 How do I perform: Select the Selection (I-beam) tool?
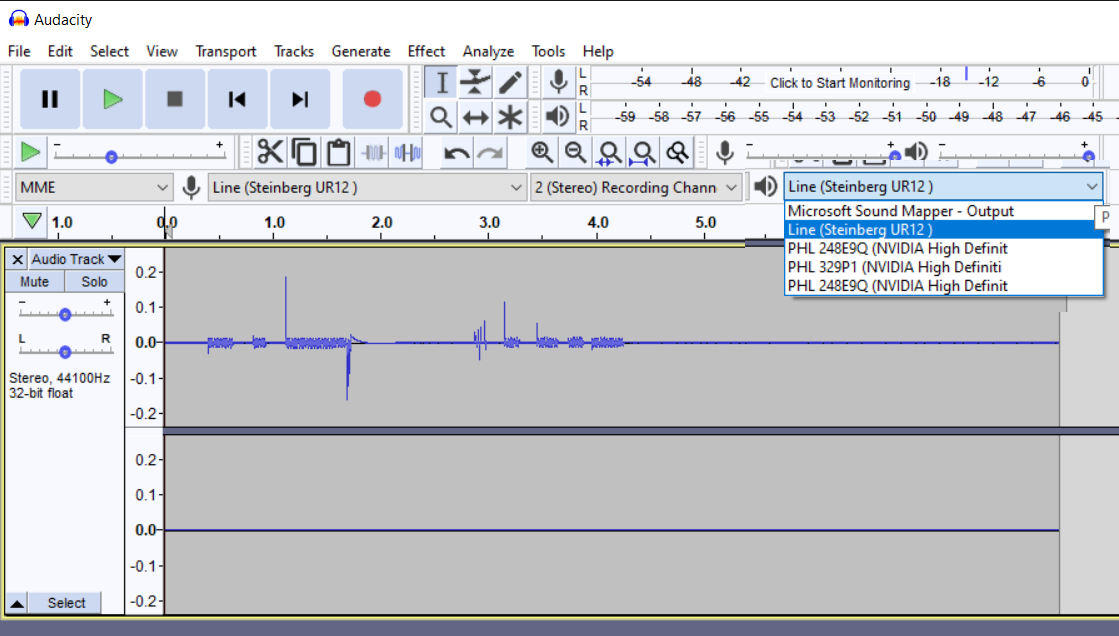[x=442, y=82]
